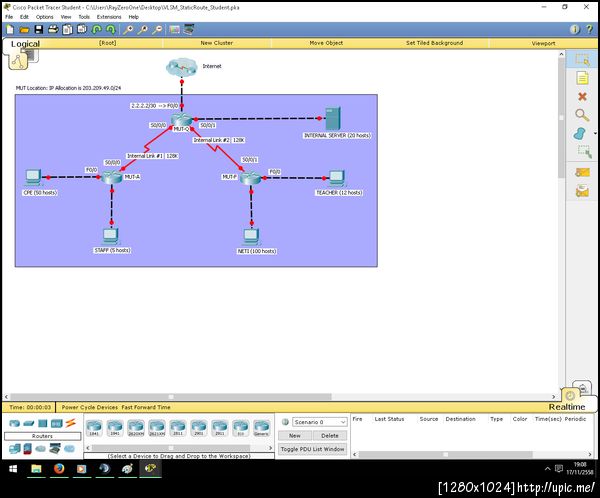The height and width of the screenshot is (498, 600).
Task: Click the [Root] navigation button
Action: 108,43
